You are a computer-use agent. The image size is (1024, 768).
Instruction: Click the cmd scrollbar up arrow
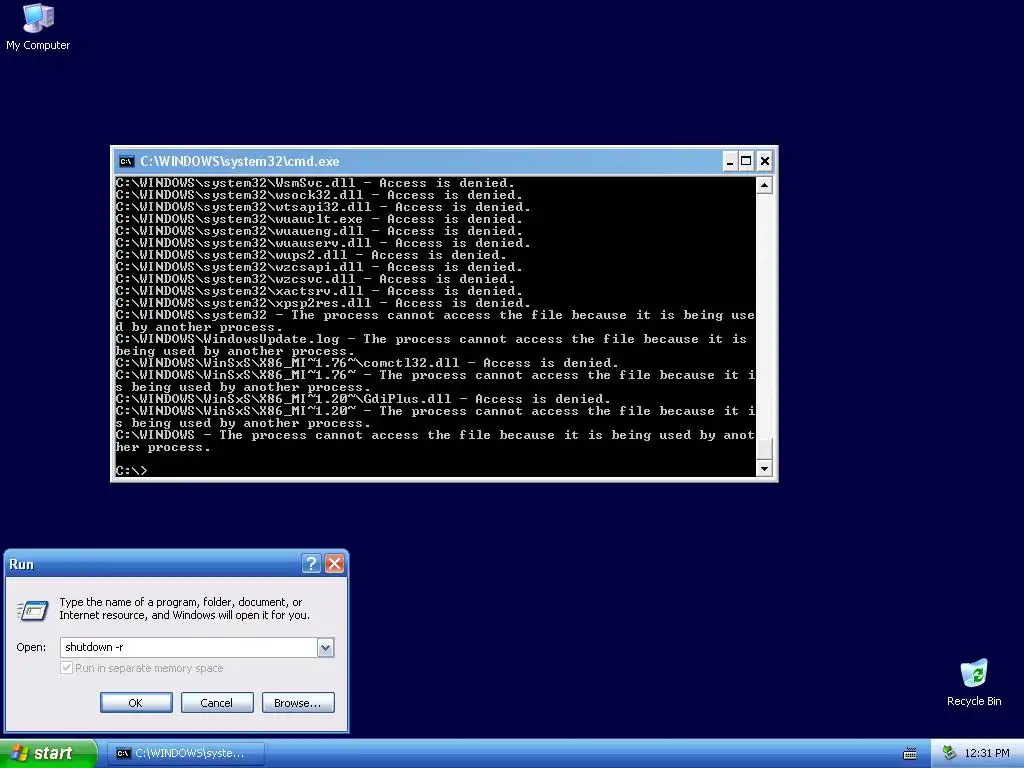pyautogui.click(x=764, y=185)
